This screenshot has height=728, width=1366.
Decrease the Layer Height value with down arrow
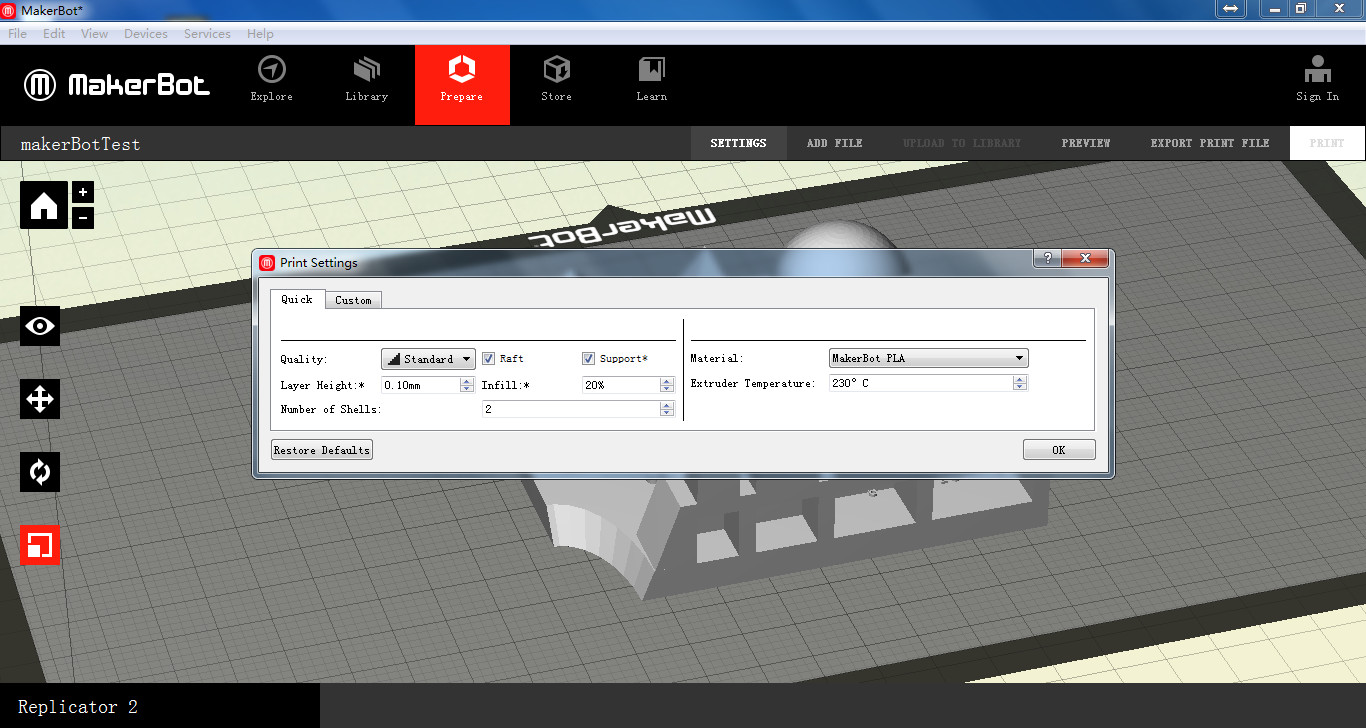(467, 389)
